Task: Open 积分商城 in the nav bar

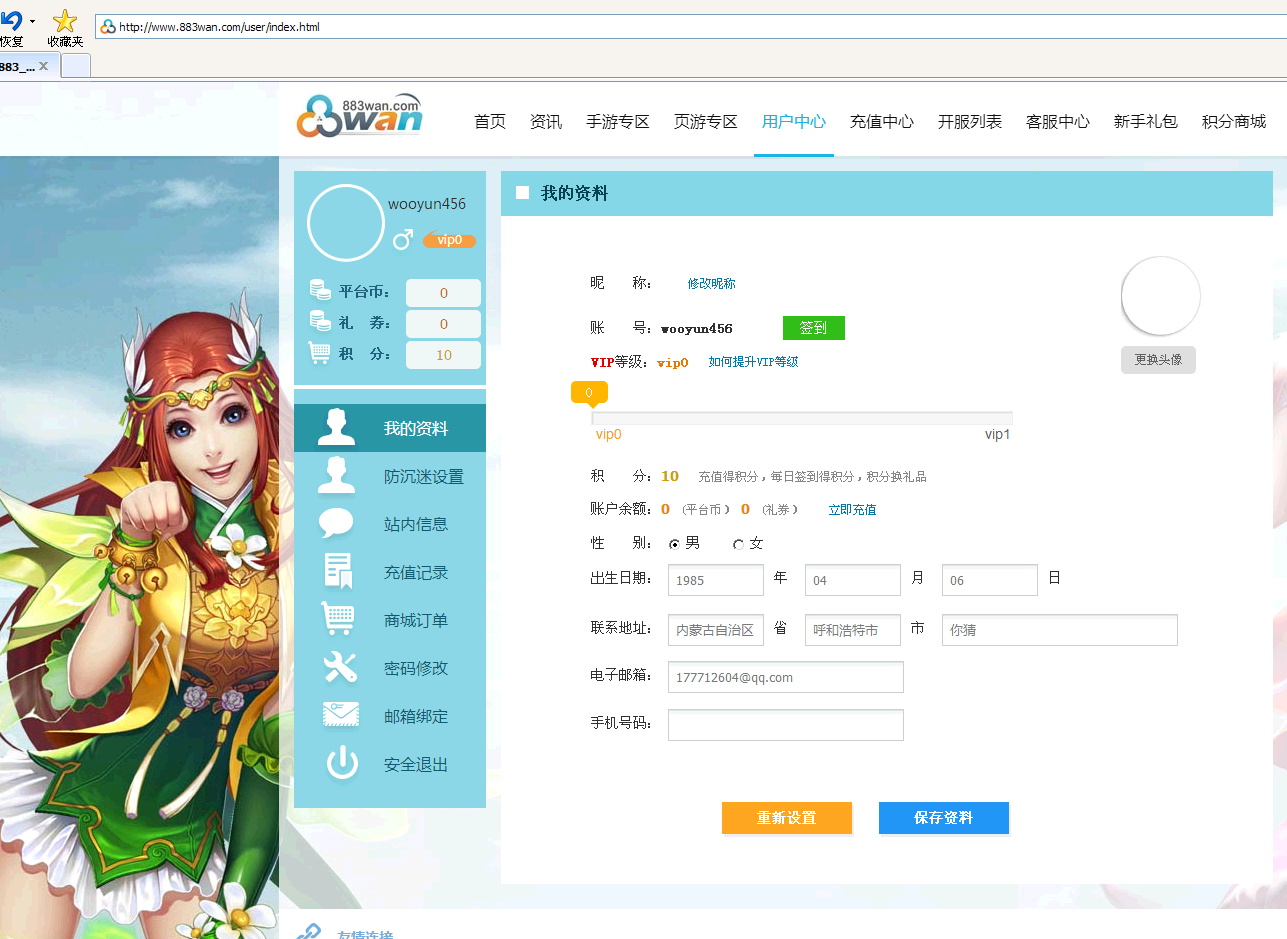Action: click(1234, 122)
